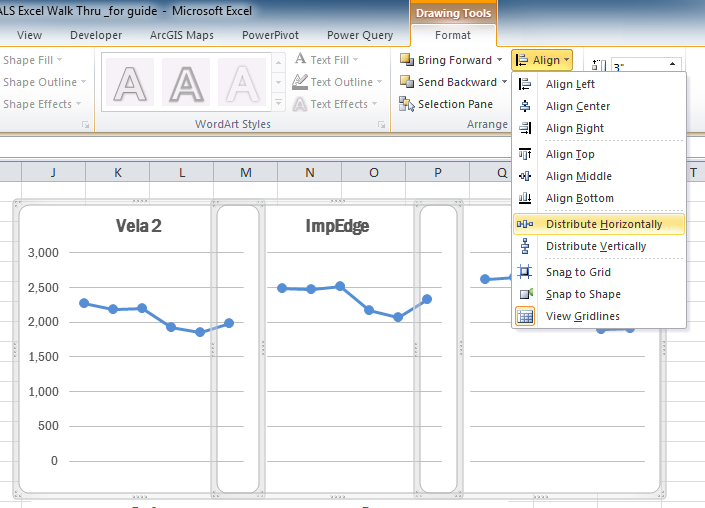Screen dimensions: 705x508
Task: Switch to the Developer tab
Action: click(x=96, y=35)
